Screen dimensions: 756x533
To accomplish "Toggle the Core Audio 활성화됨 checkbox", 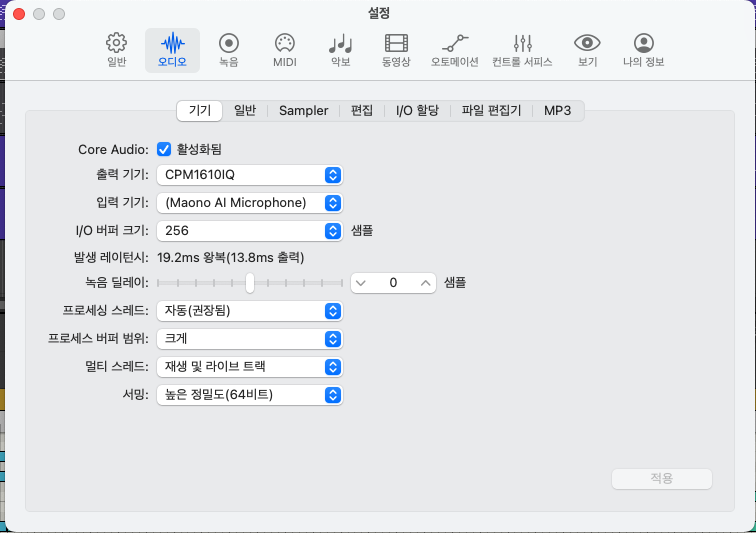I will pyautogui.click(x=165, y=149).
